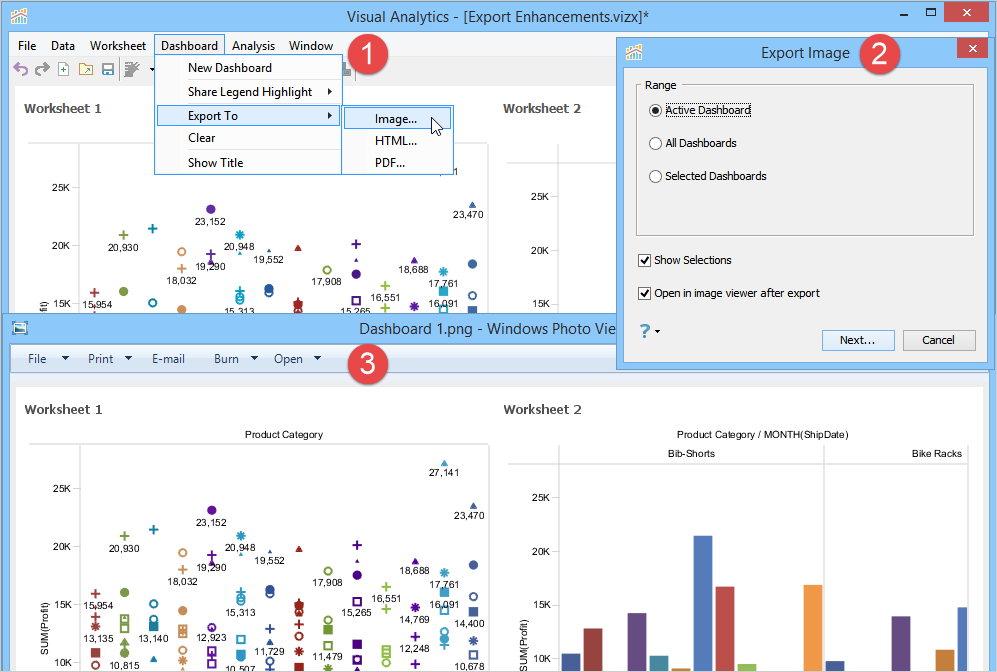997x672 pixels.
Task: Click the Dashboard menu
Action: point(189,46)
